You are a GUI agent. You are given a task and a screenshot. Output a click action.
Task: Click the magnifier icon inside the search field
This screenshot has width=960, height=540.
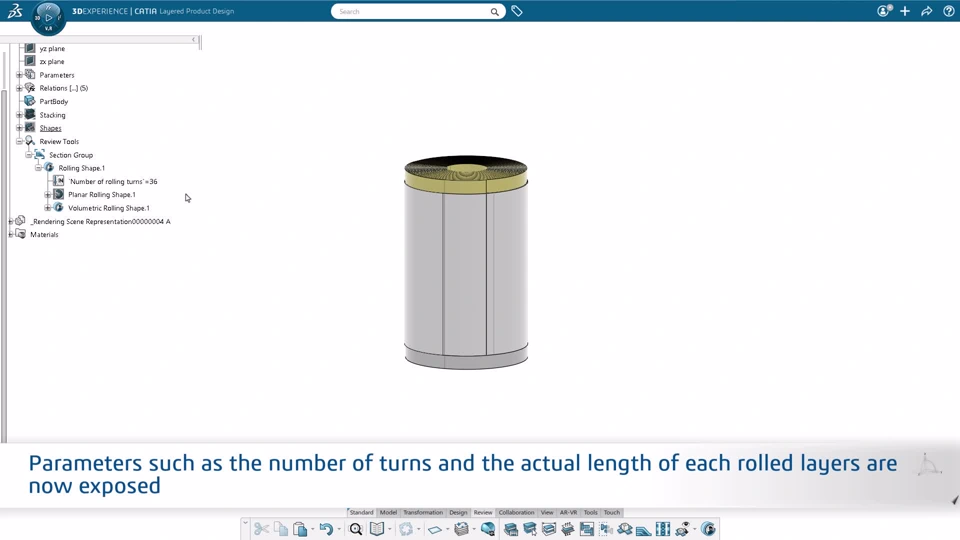point(495,12)
